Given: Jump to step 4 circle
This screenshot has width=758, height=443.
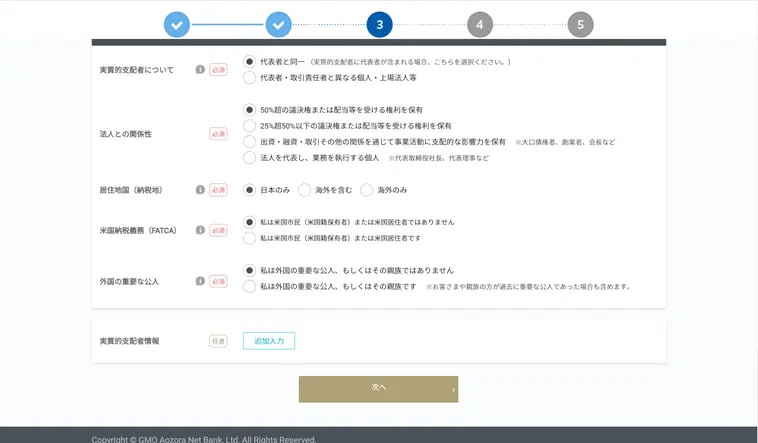Looking at the screenshot, I should click(480, 24).
